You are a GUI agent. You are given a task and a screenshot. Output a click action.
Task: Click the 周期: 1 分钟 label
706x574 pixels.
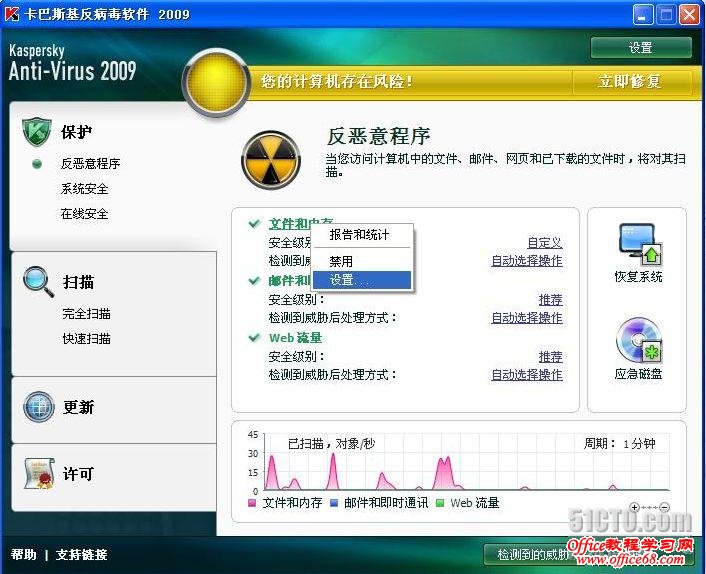pos(619,444)
